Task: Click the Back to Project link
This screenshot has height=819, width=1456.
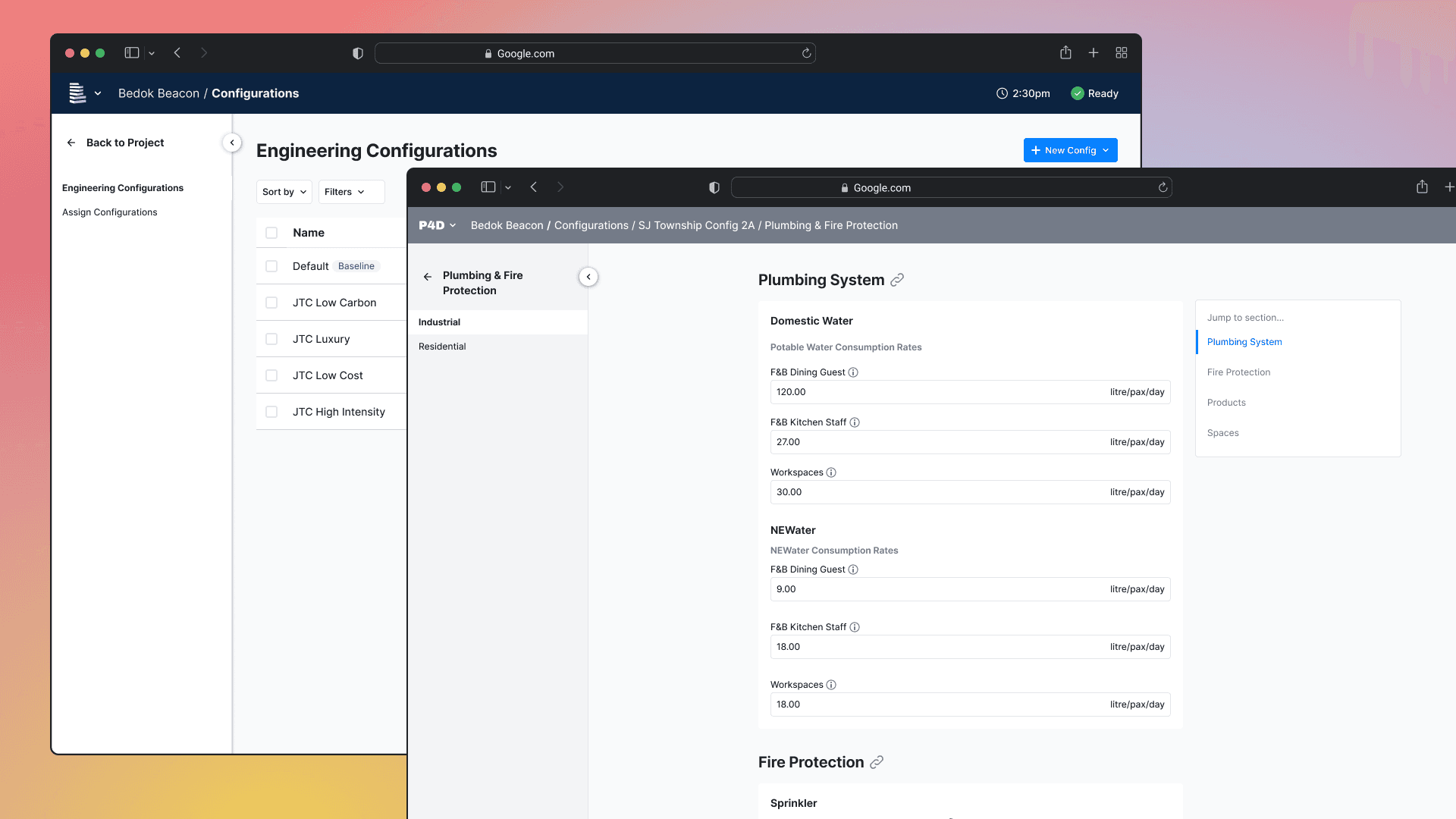Action: tap(125, 143)
